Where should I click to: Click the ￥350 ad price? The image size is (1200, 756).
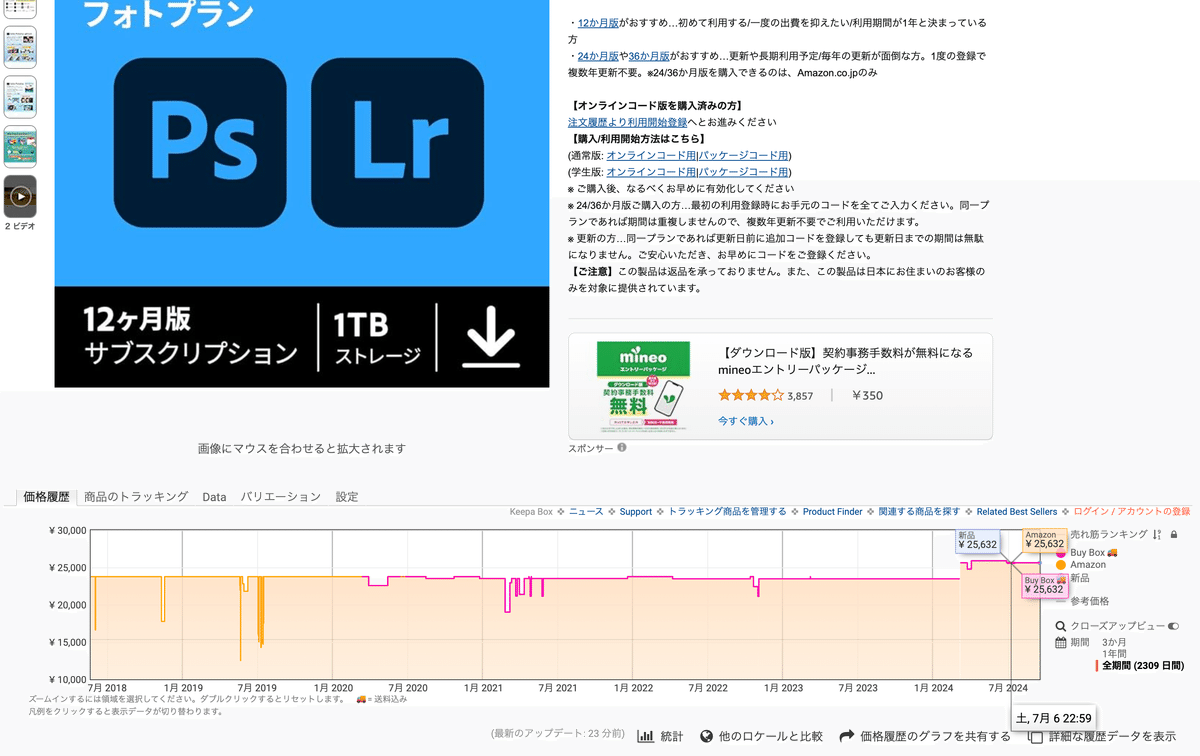point(867,396)
